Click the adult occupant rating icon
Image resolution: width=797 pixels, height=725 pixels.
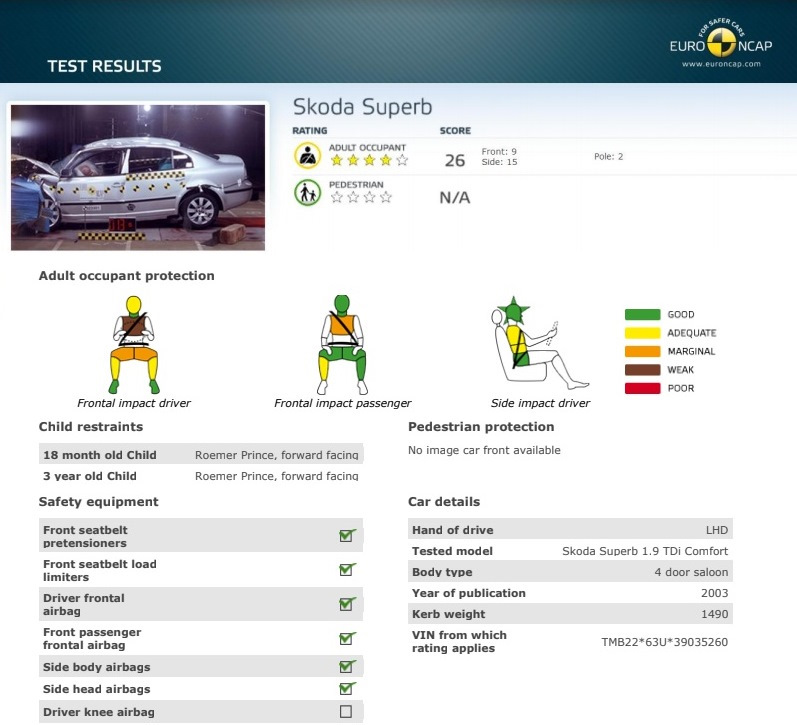coord(308,156)
